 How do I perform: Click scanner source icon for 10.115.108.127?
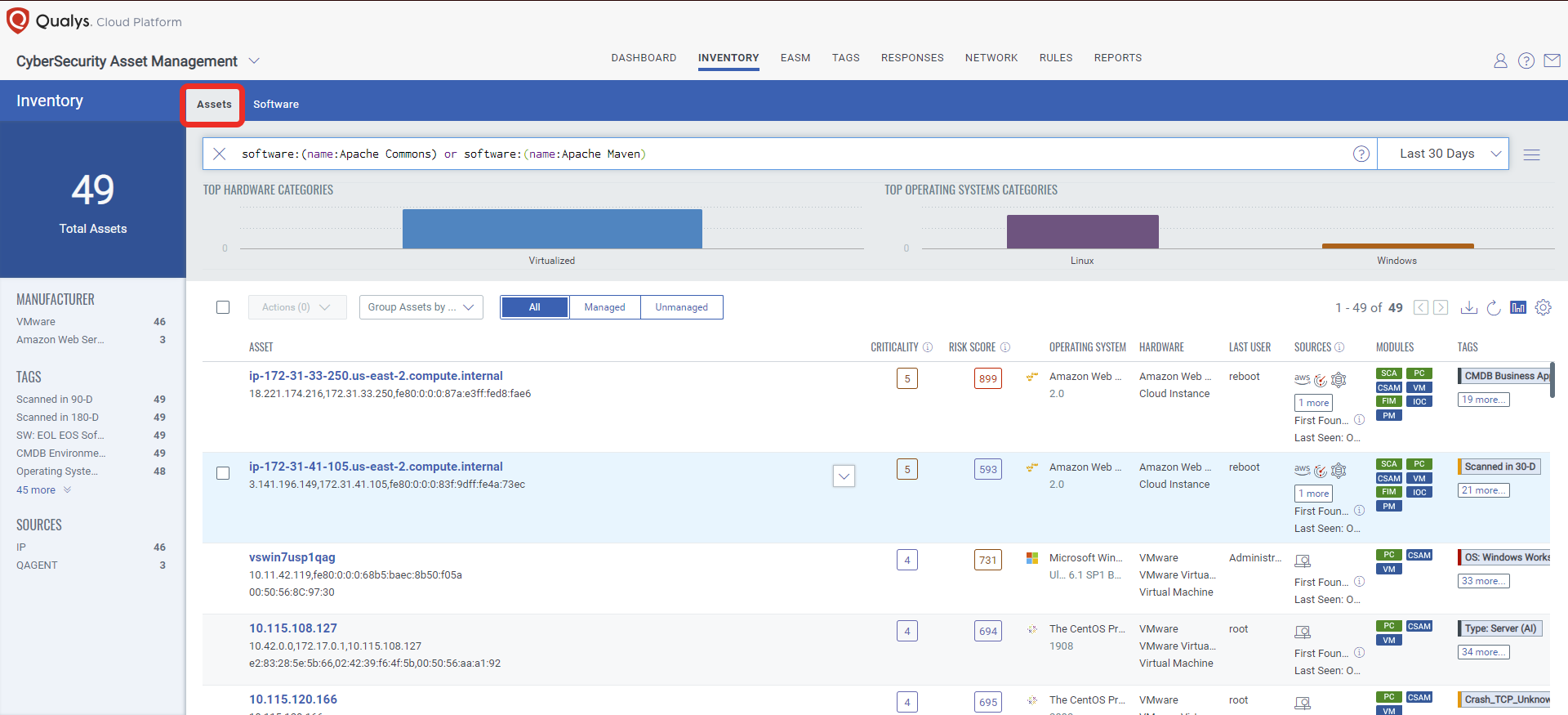(1303, 632)
